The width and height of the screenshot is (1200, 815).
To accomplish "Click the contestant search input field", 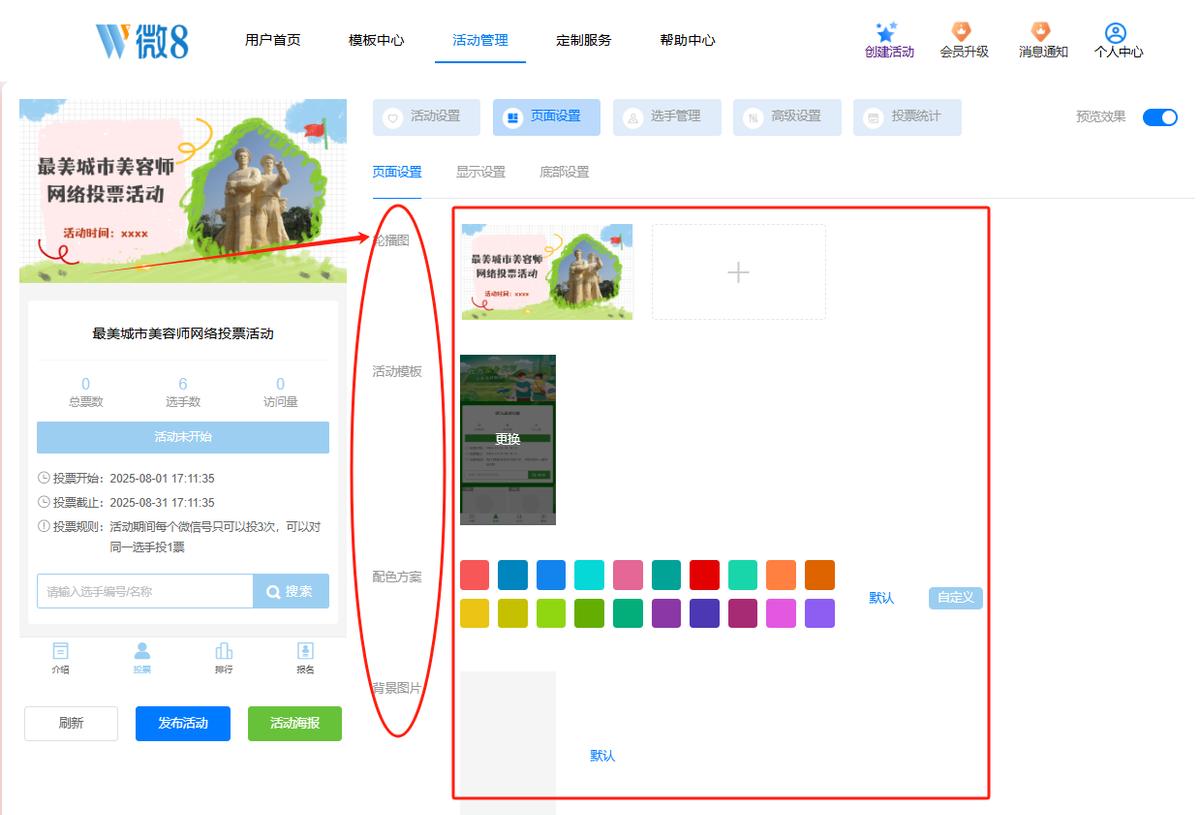I will 145,591.
